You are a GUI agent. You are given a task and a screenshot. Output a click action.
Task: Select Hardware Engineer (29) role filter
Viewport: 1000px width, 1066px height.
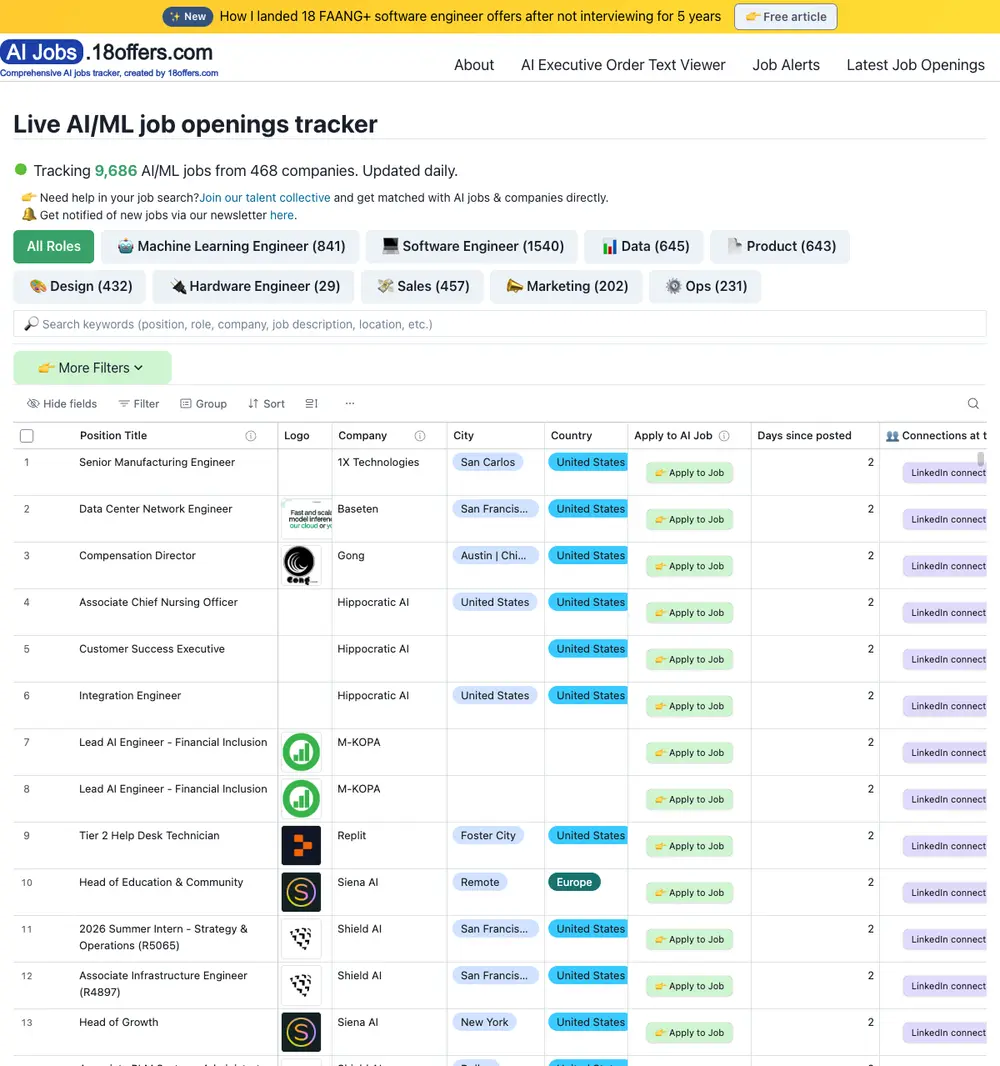(254, 286)
